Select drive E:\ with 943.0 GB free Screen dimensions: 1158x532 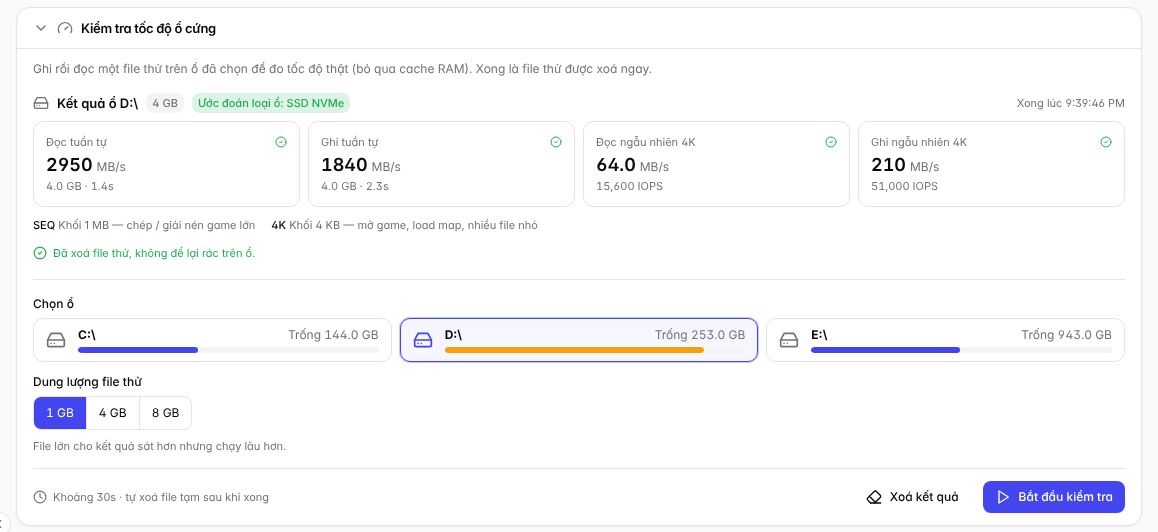coord(945,340)
